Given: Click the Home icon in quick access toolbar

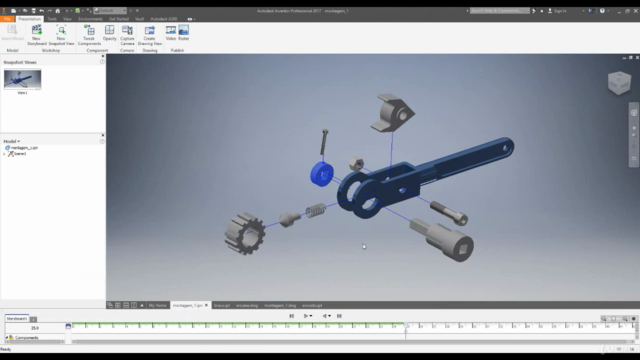Looking at the screenshot, I should click(x=58, y=11).
